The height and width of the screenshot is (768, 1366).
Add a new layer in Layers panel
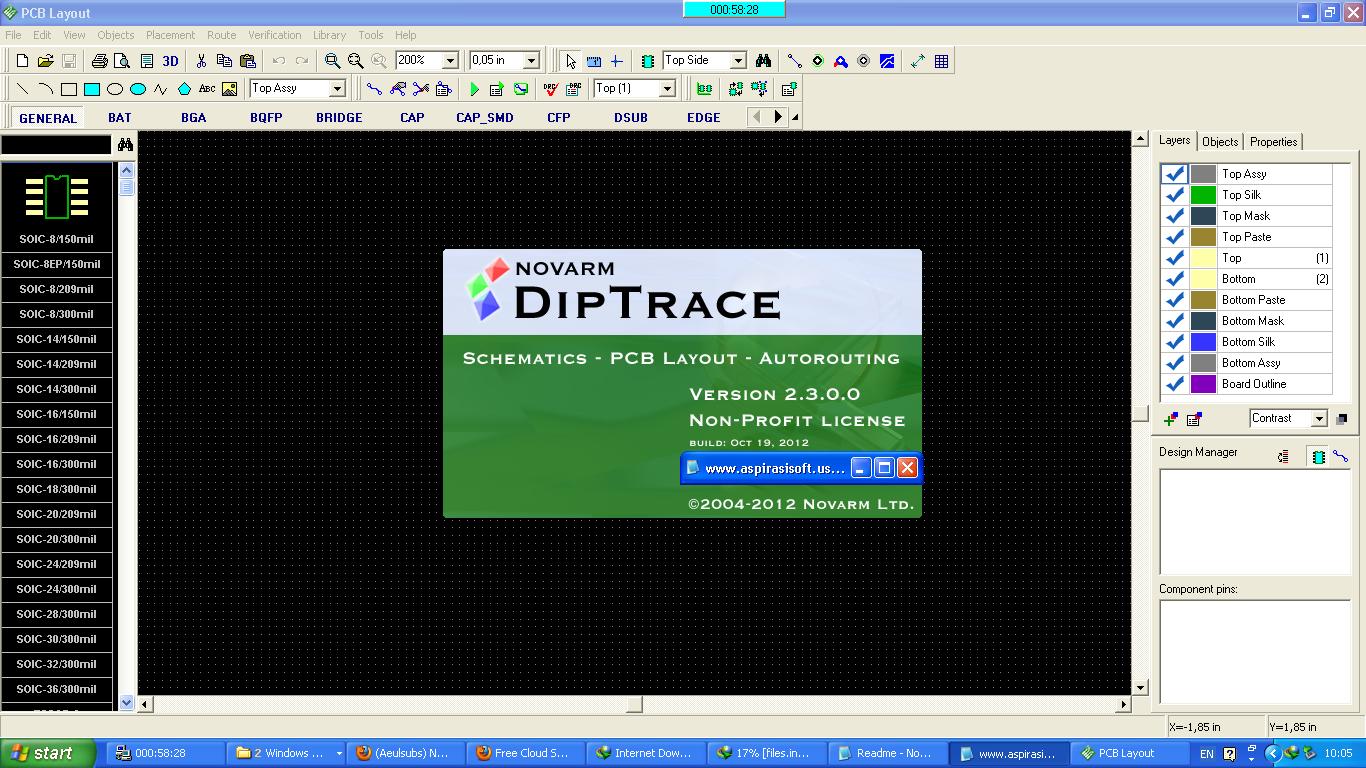point(1170,419)
